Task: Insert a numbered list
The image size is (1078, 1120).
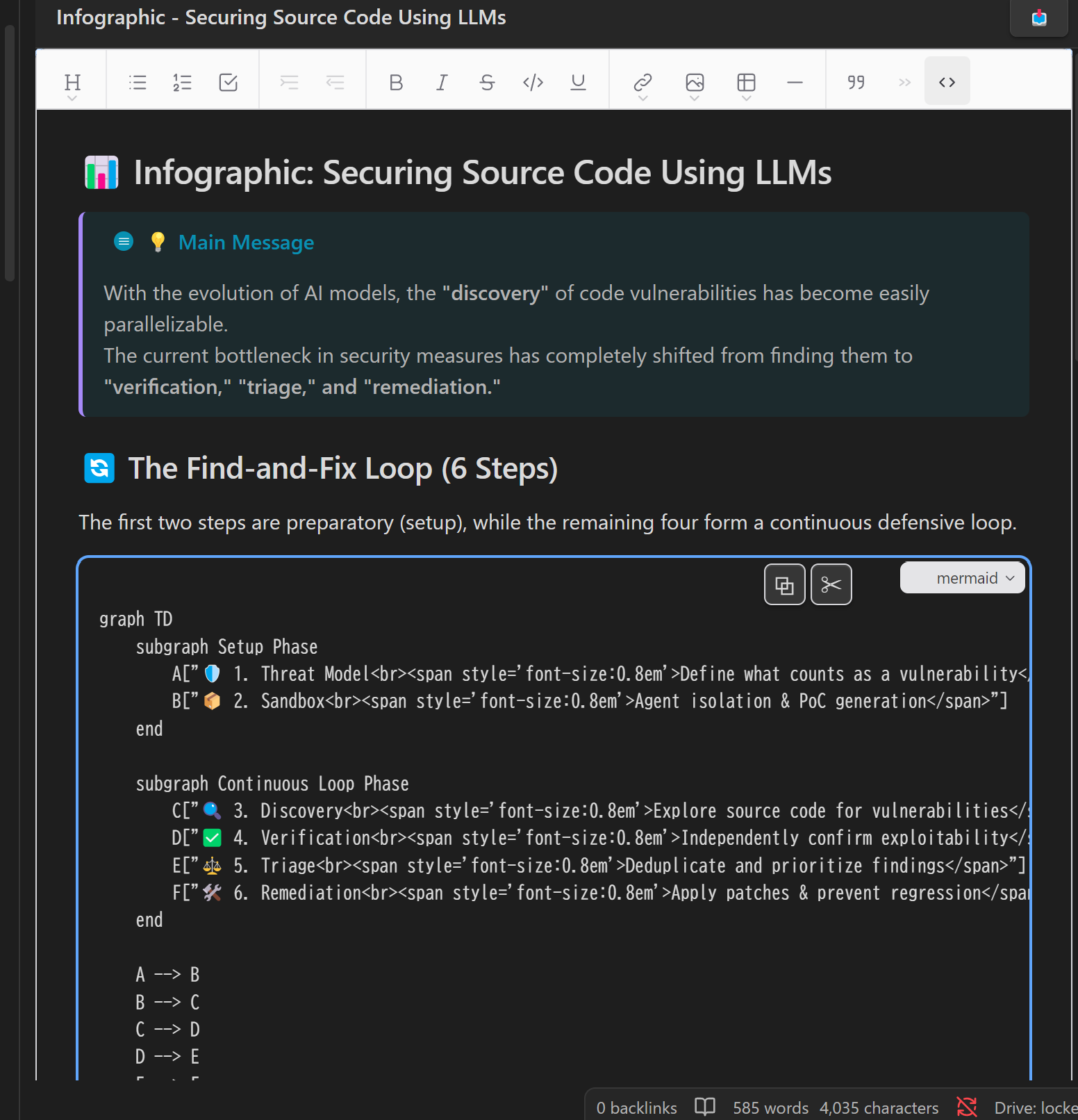Action: [x=182, y=83]
